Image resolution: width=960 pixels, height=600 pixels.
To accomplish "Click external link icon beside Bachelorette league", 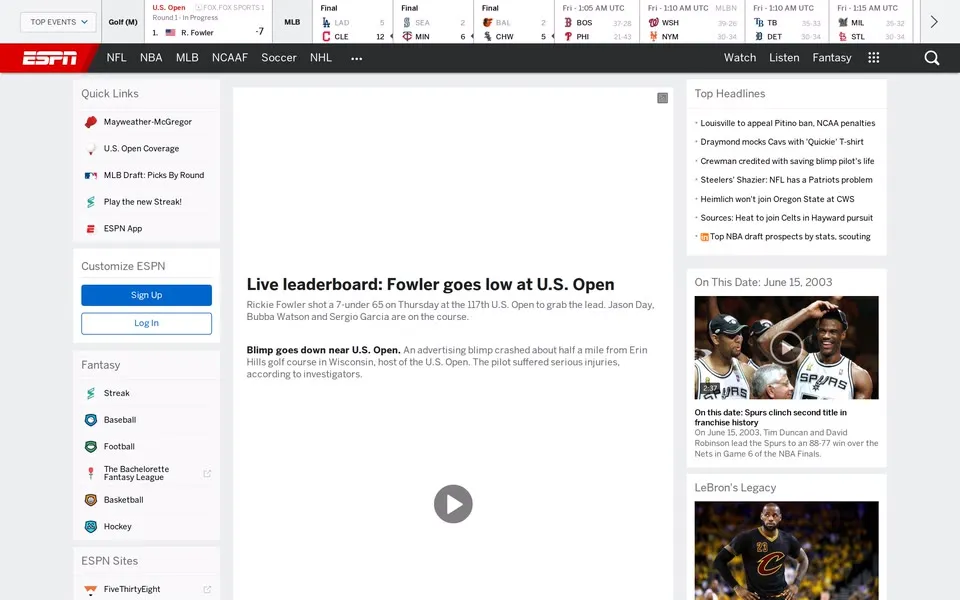I will click(207, 473).
